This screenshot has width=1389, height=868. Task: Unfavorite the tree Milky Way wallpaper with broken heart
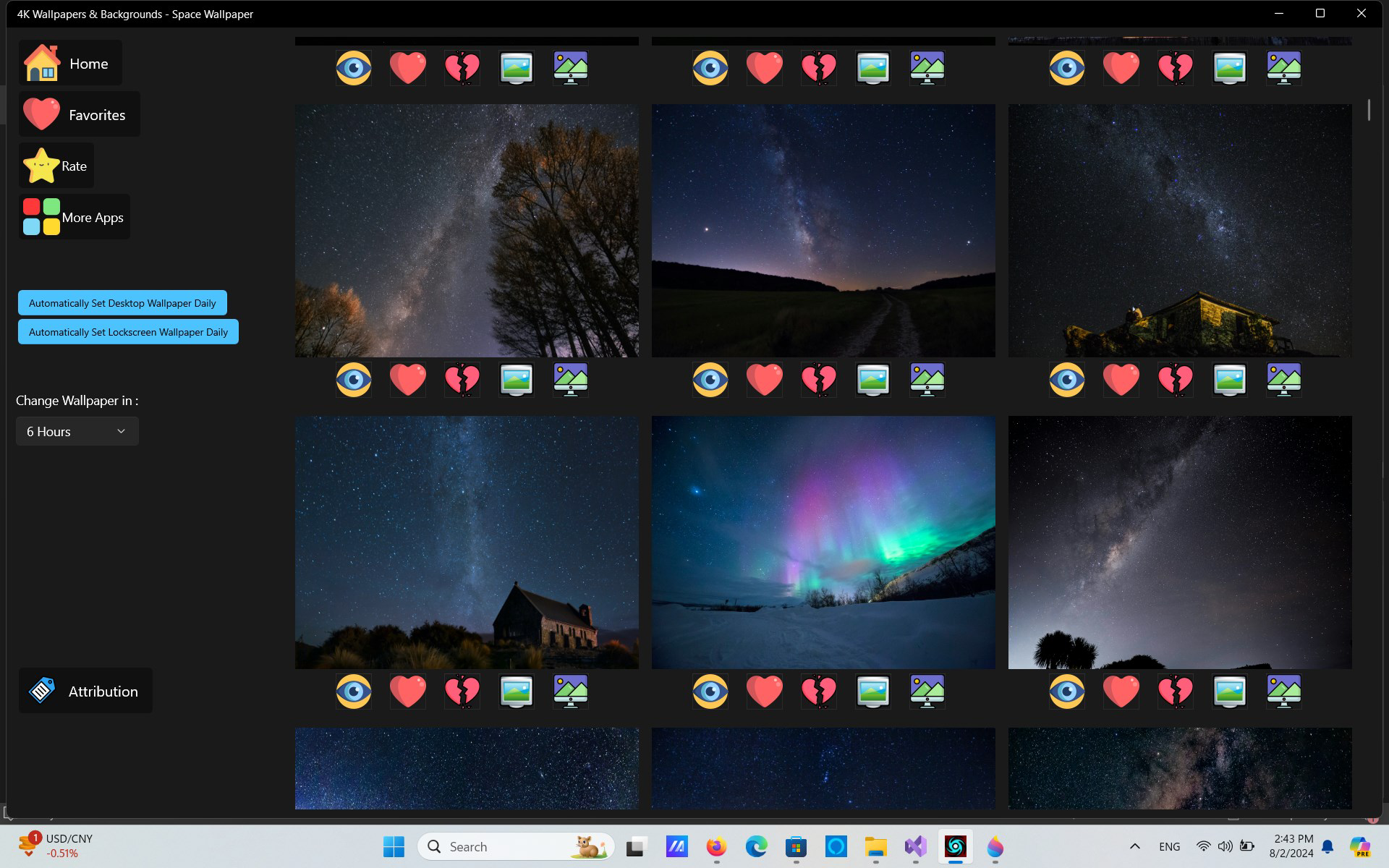coord(462,380)
